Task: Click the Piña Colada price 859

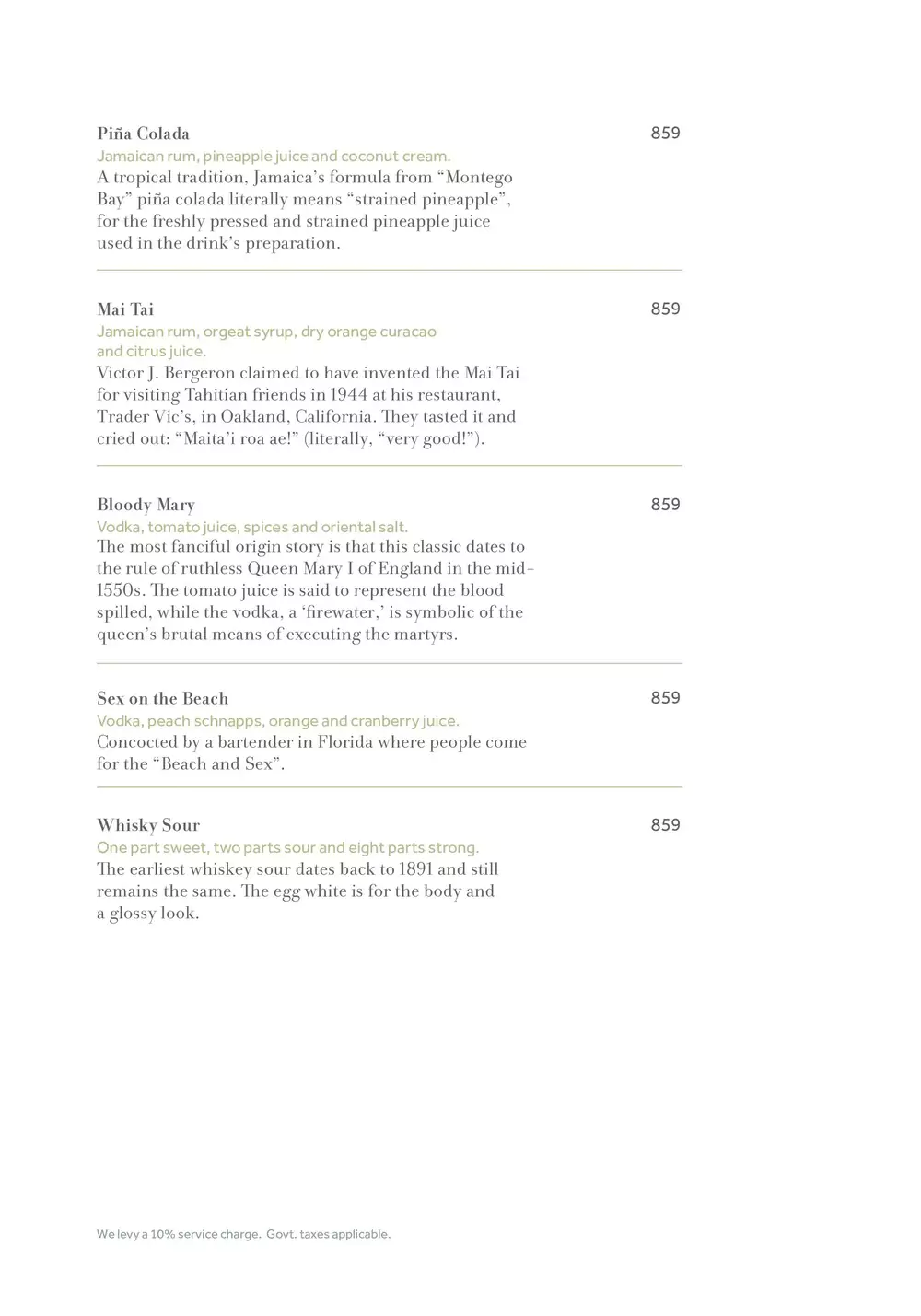Action: click(x=665, y=134)
